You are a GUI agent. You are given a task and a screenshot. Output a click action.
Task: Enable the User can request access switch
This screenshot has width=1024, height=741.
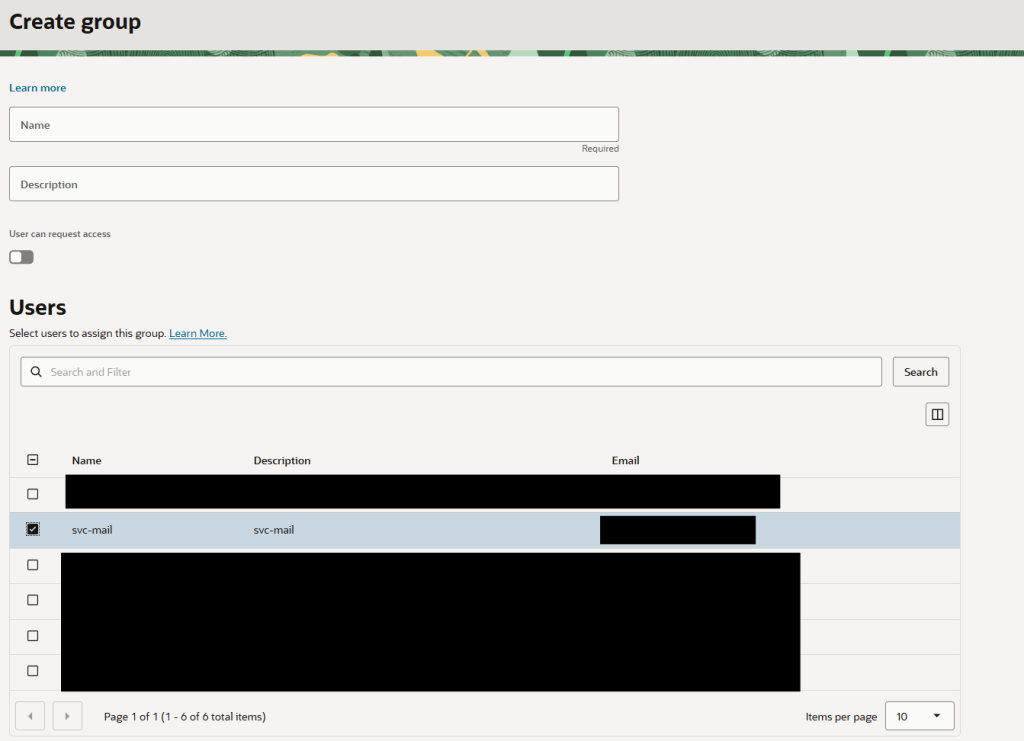tap(22, 257)
